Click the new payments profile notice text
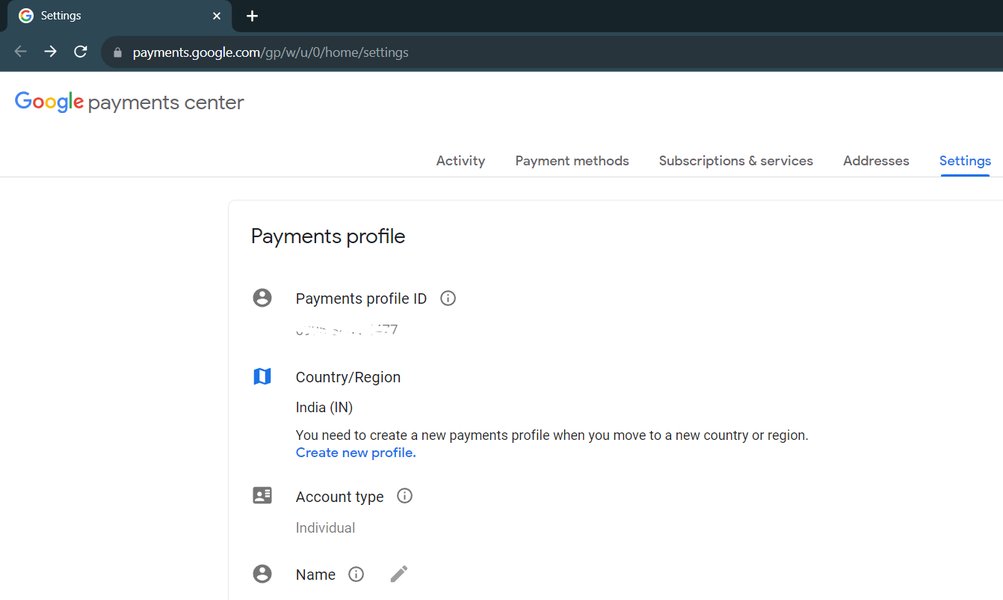The height and width of the screenshot is (600, 1003). click(552, 435)
